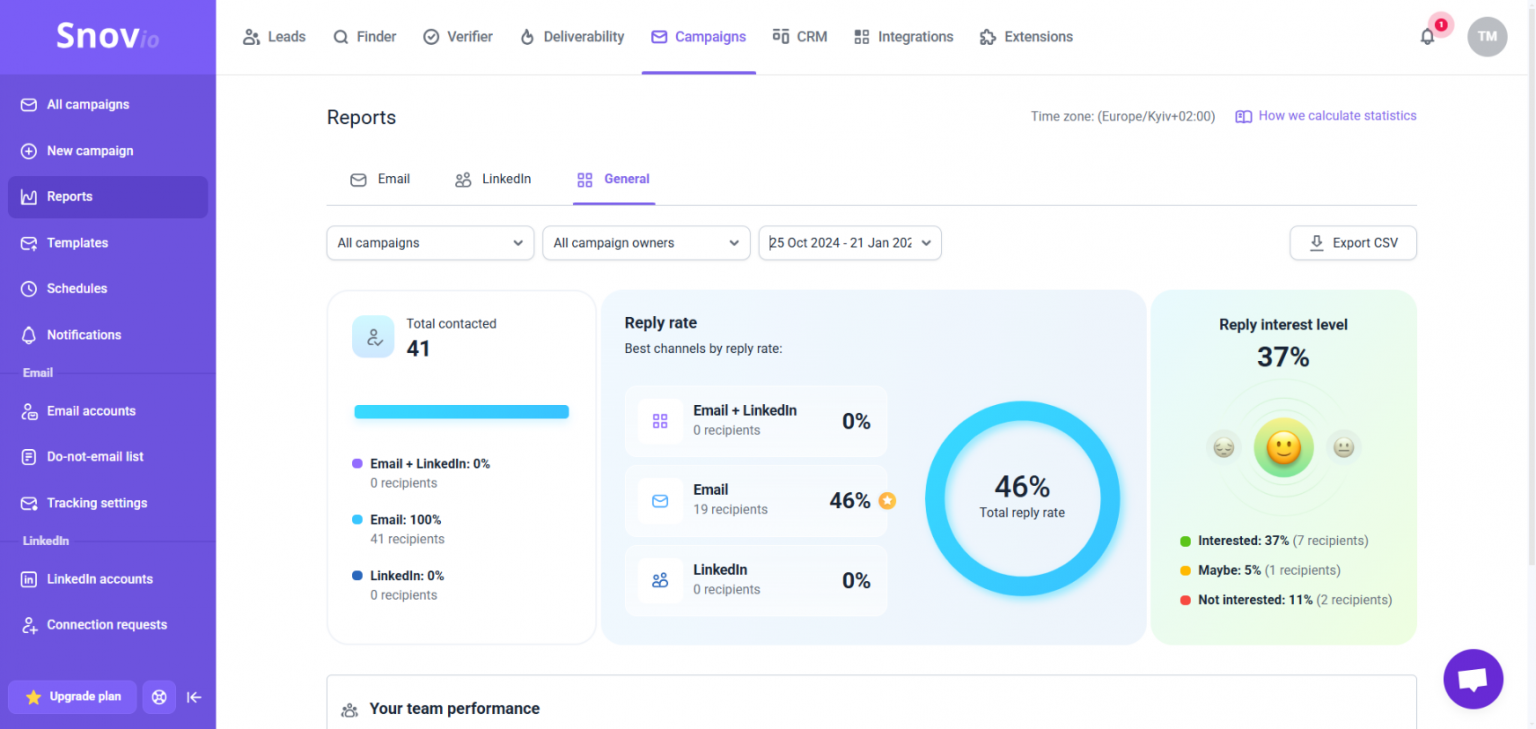
Task: Click the Email + LinkedIn channel icon
Action: 660,421
